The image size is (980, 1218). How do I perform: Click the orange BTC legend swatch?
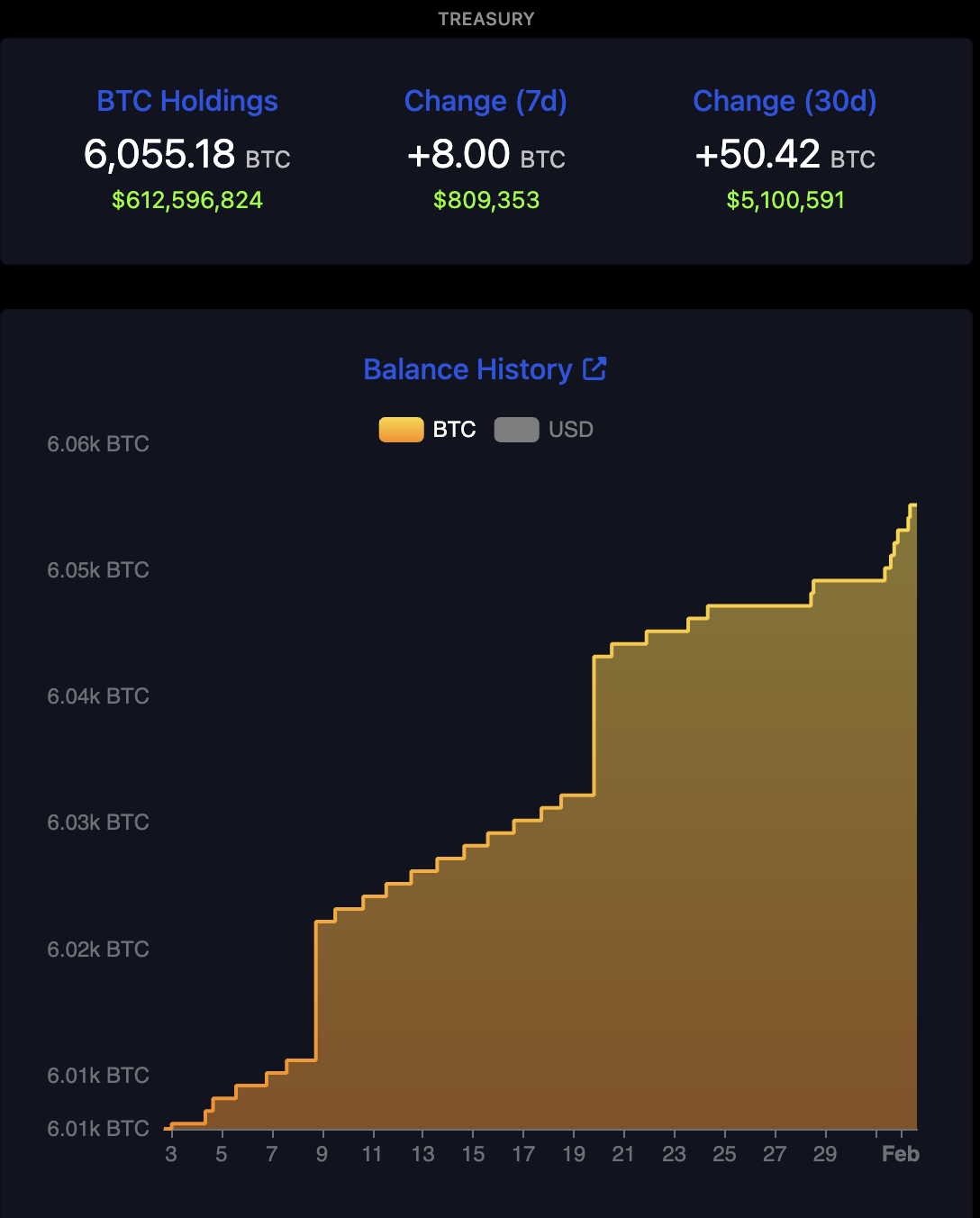[401, 430]
